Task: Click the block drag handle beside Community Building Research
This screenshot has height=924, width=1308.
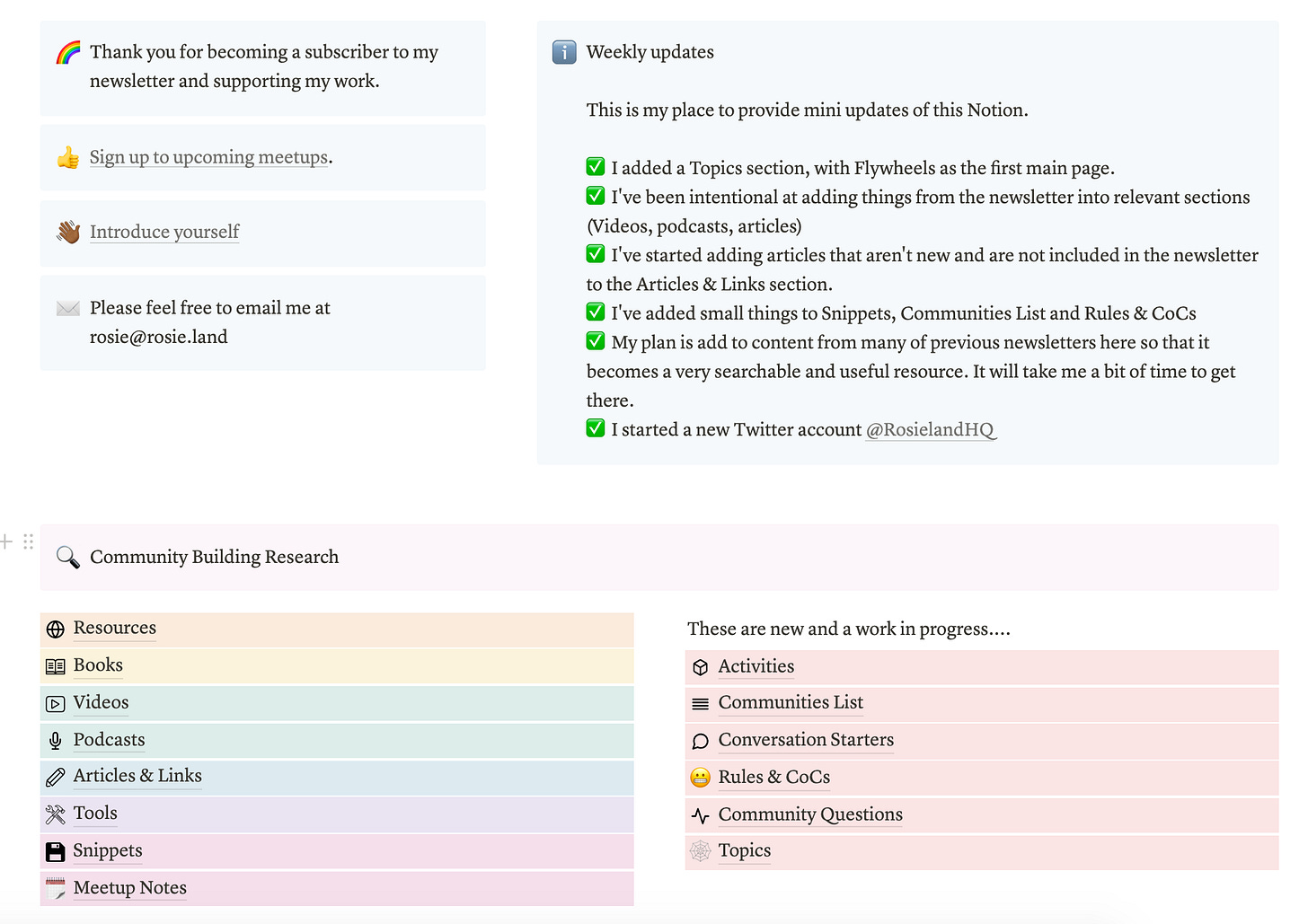Action: pos(29,541)
